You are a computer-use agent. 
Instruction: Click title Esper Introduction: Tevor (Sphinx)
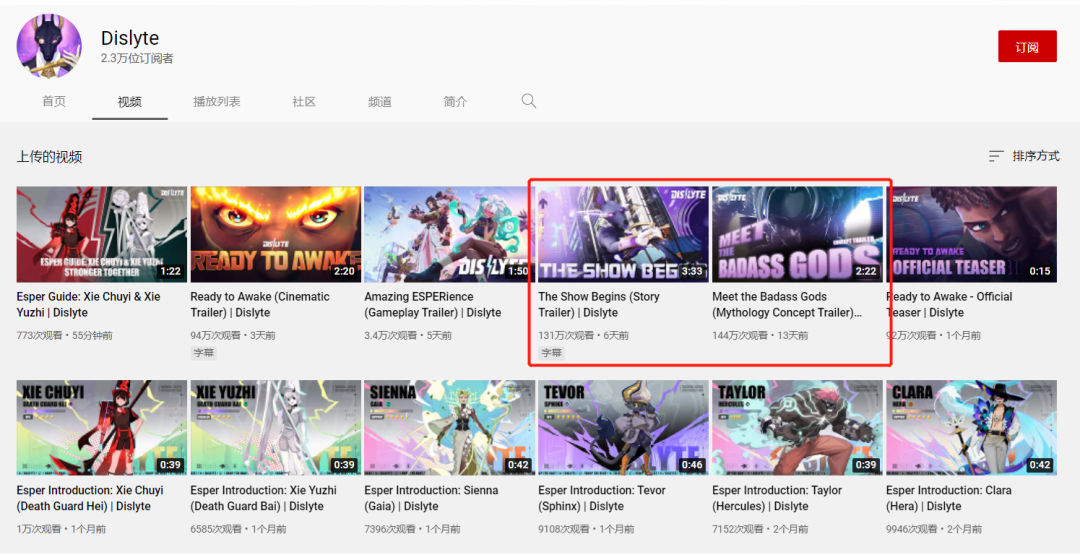602,498
